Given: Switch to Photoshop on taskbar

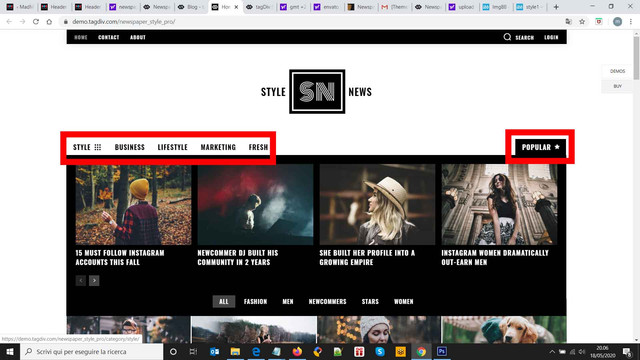Looking at the screenshot, I should (x=442, y=351).
